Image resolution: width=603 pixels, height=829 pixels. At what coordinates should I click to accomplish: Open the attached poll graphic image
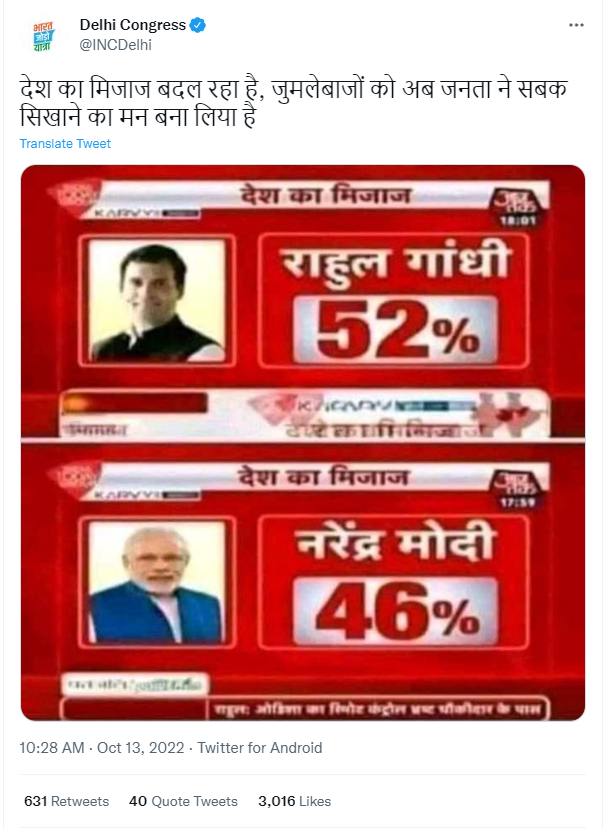pyautogui.click(x=300, y=445)
